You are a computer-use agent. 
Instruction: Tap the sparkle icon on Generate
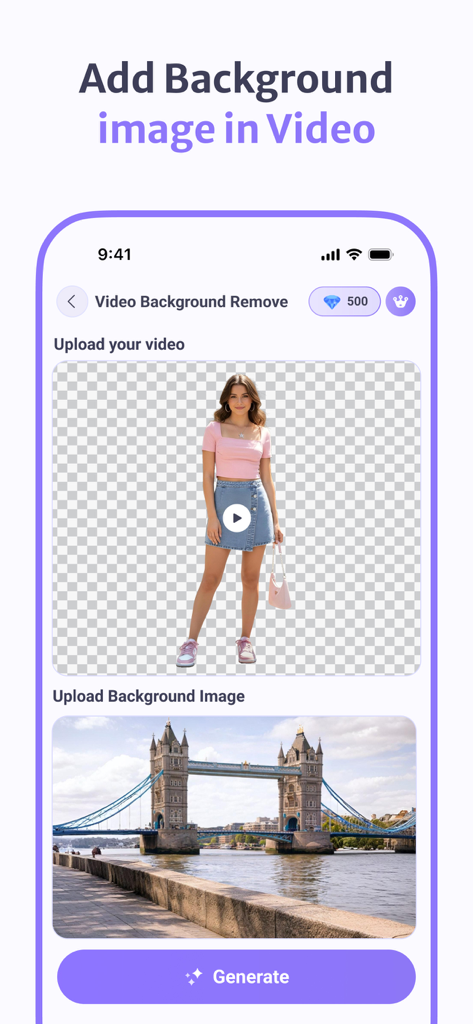194,977
